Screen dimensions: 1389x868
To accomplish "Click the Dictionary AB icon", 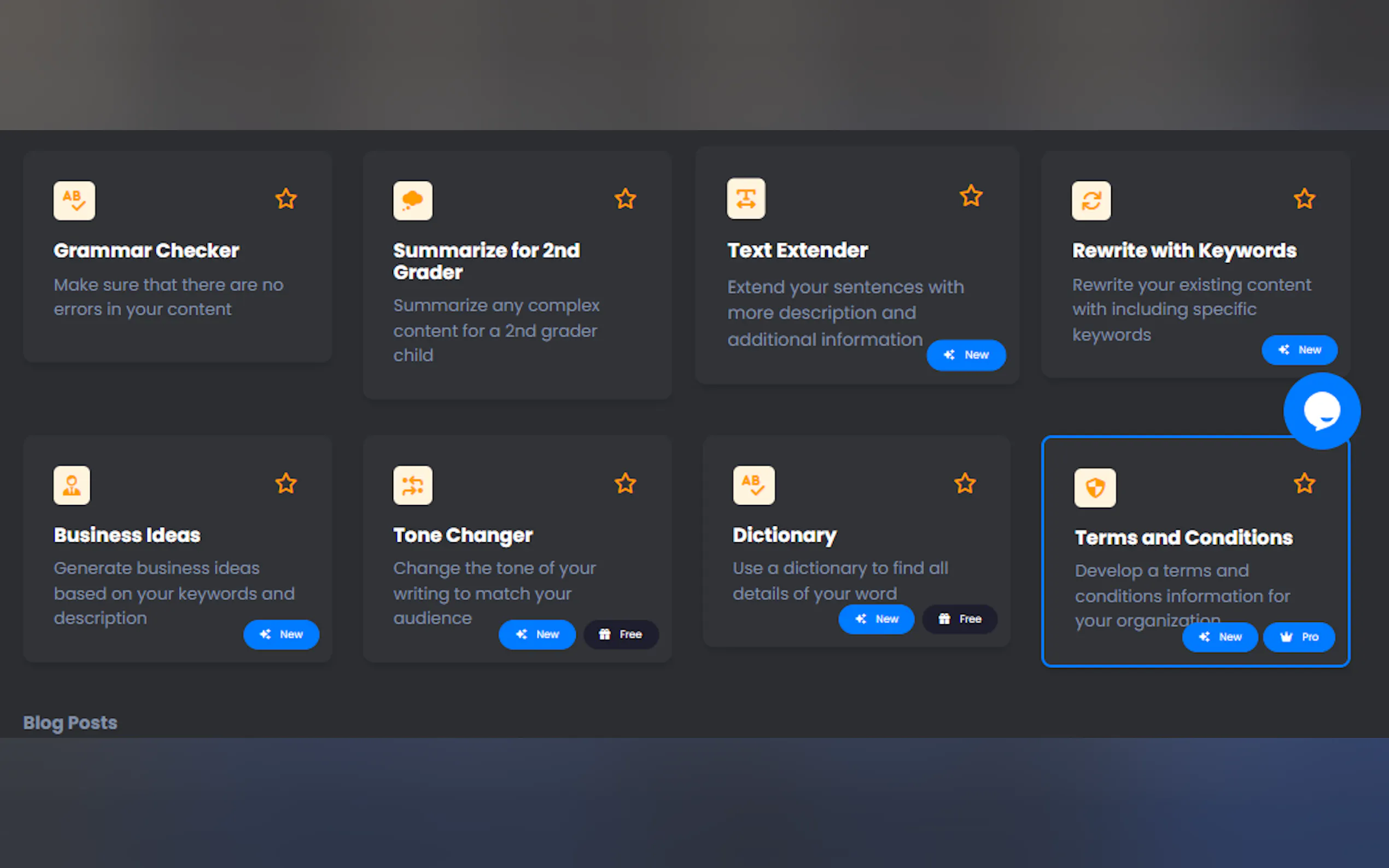I will coord(753,485).
